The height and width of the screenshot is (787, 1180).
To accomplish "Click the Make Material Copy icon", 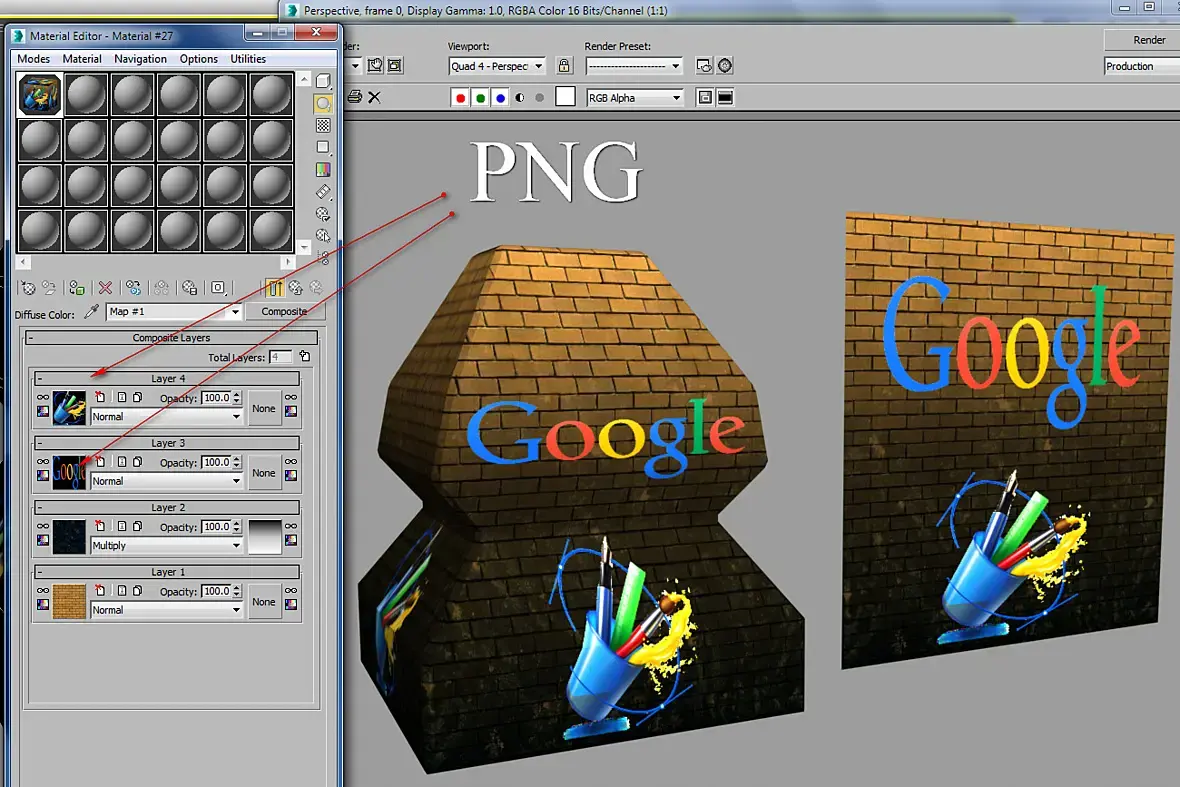I will pyautogui.click(x=133, y=287).
